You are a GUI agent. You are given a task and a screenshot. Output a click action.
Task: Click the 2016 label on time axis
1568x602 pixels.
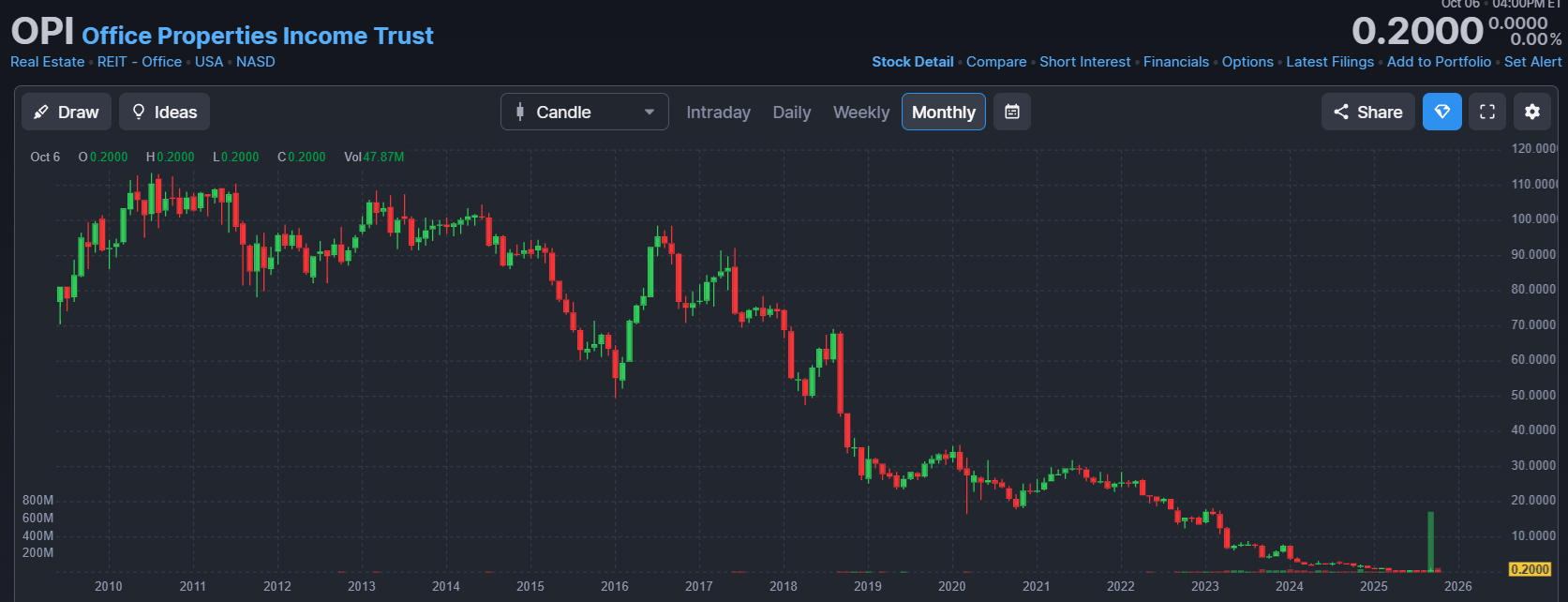coord(615,586)
